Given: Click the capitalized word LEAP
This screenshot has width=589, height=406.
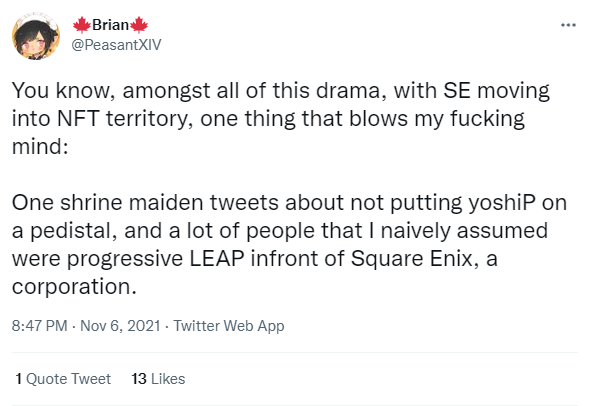Looking at the screenshot, I should pyautogui.click(x=217, y=258).
